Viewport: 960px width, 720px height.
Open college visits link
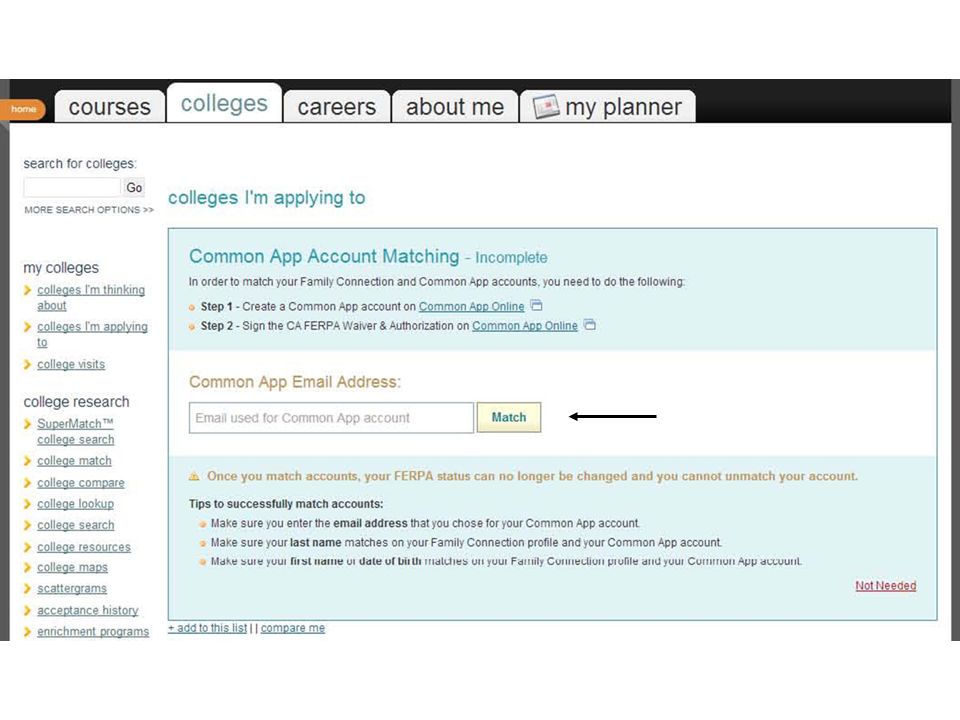pyautogui.click(x=71, y=364)
